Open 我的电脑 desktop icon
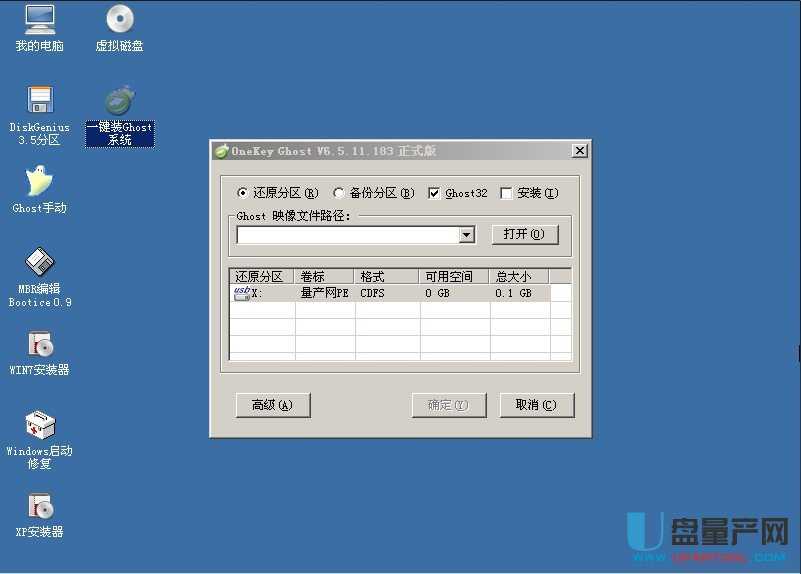This screenshot has width=801, height=574. pyautogui.click(x=39, y=20)
